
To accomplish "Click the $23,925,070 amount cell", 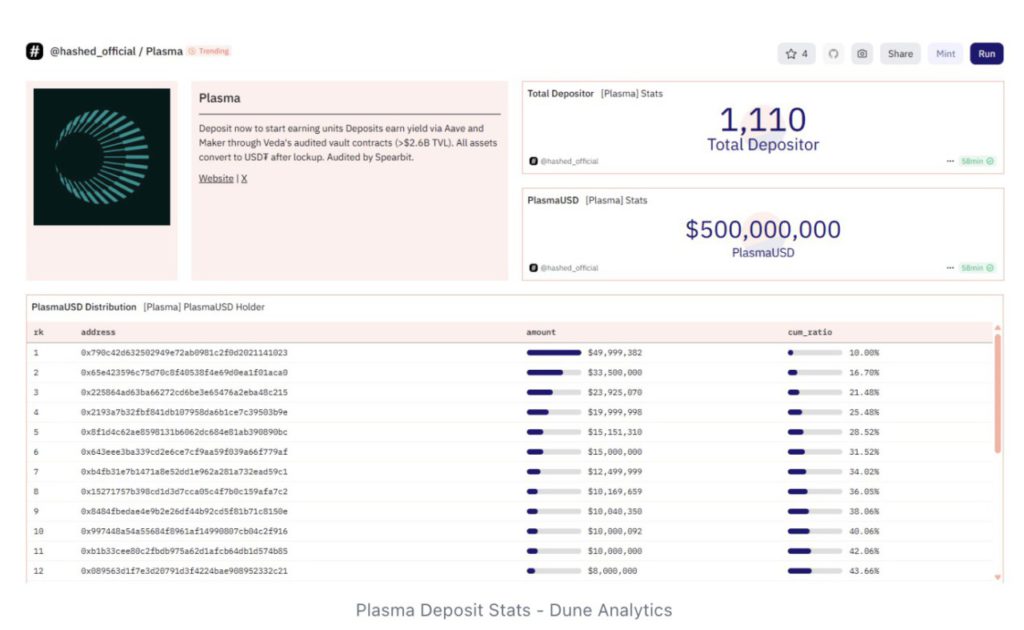I will tap(615, 392).
